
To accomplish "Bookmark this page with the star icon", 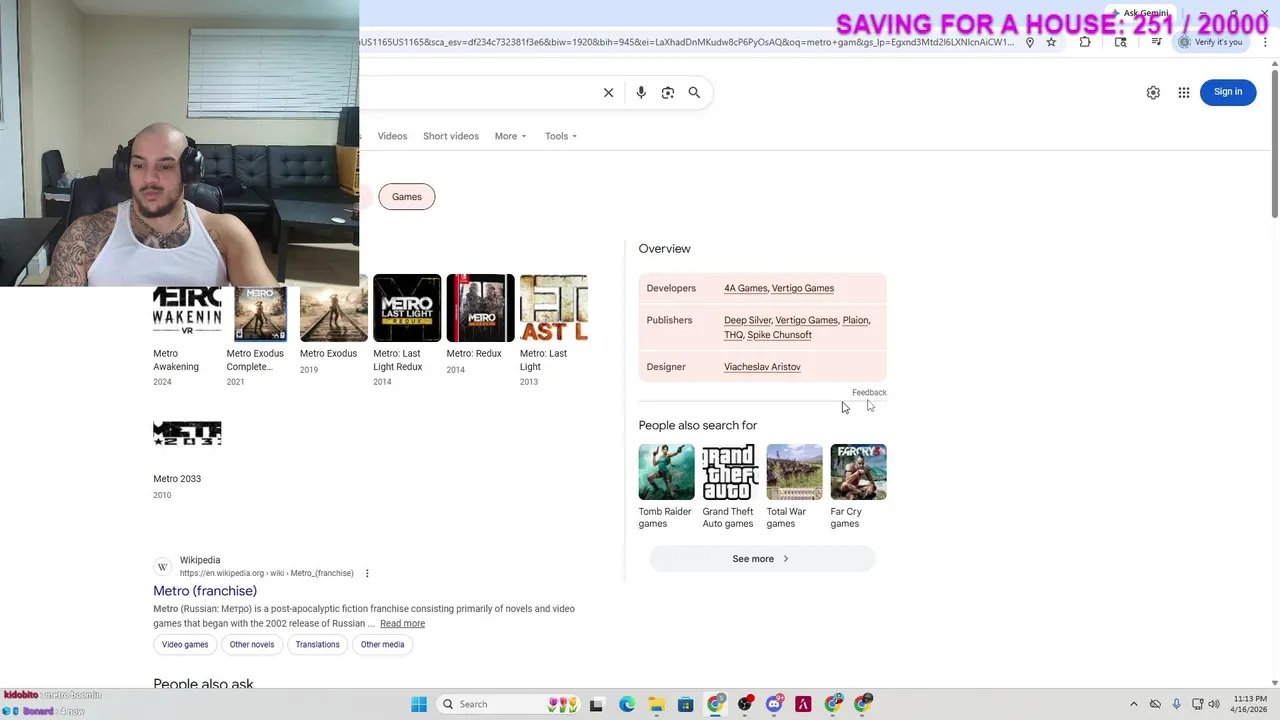I will [1051, 42].
